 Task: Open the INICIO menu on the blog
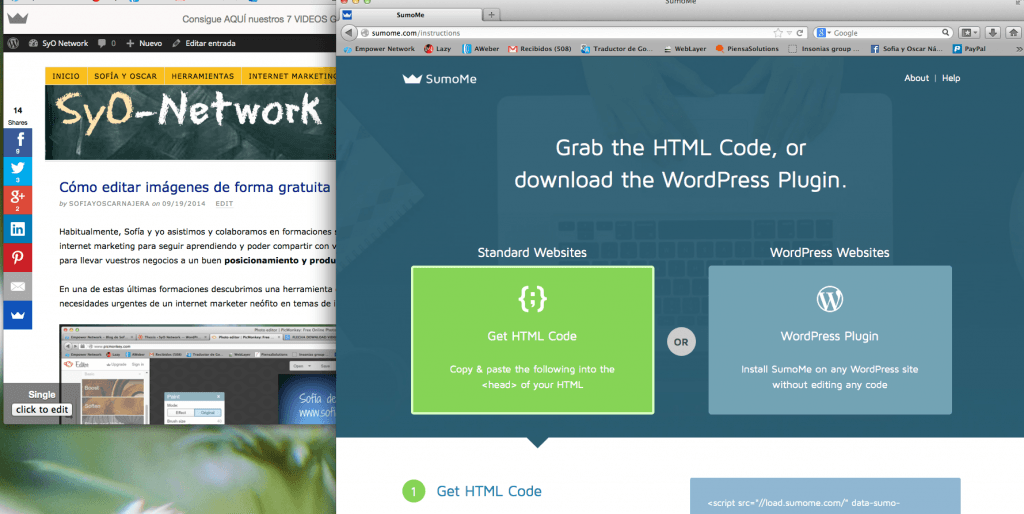tap(66, 76)
